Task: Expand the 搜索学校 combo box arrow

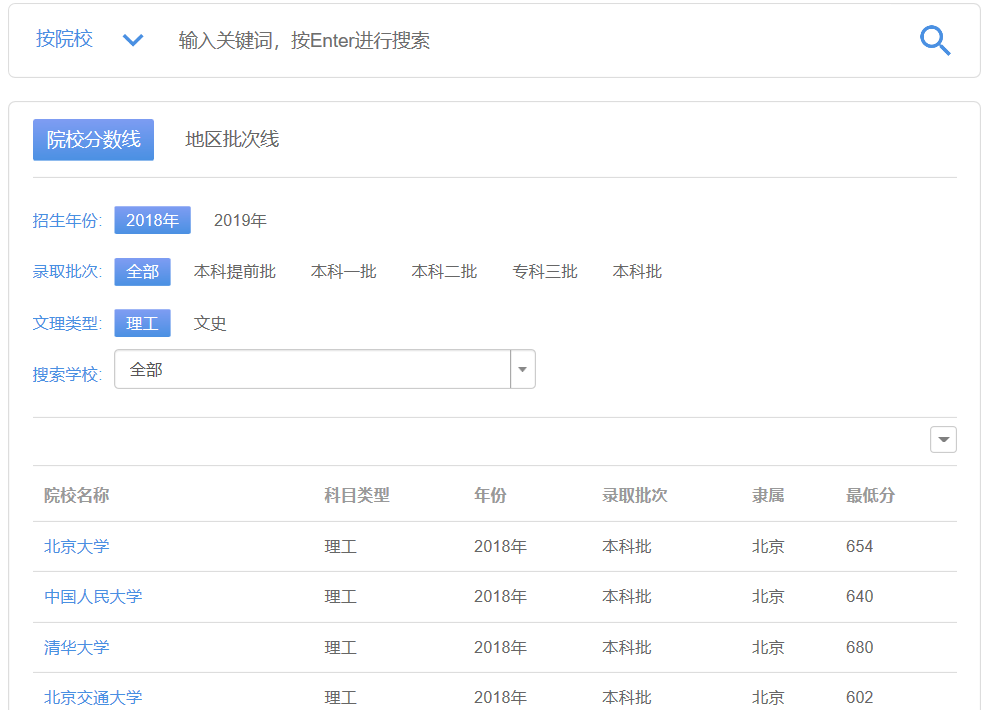Action: pyautogui.click(x=523, y=370)
